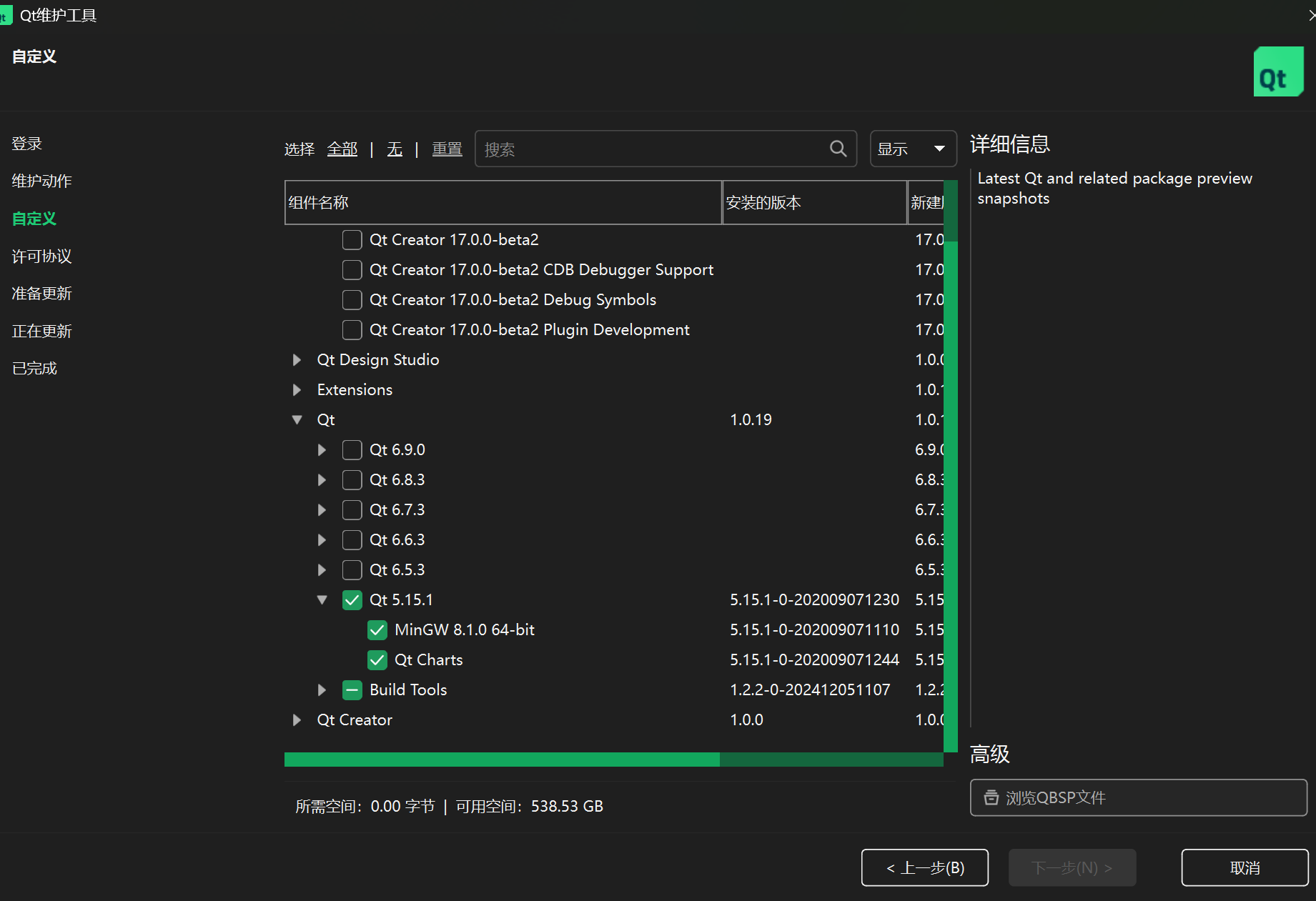This screenshot has width=1316, height=901.
Task: Close the Qt maintenance tool window
Action: pos(1311,16)
